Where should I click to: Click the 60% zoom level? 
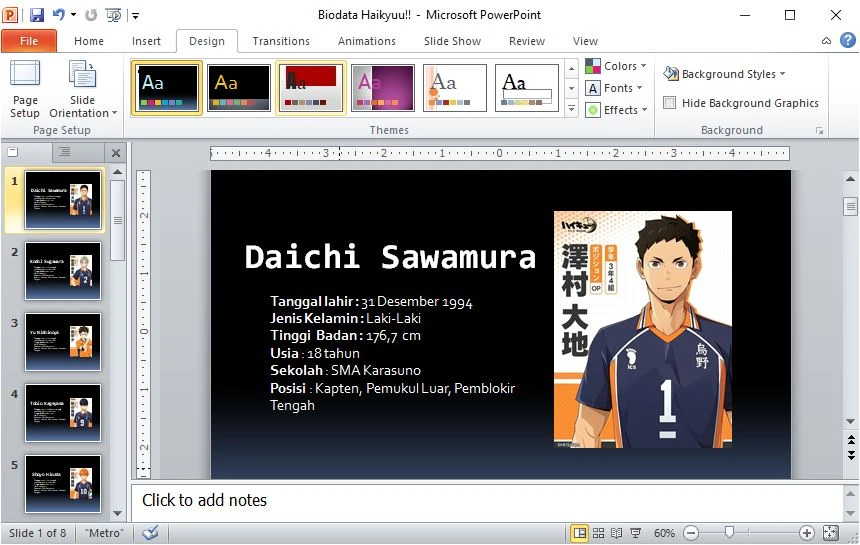[x=664, y=533]
